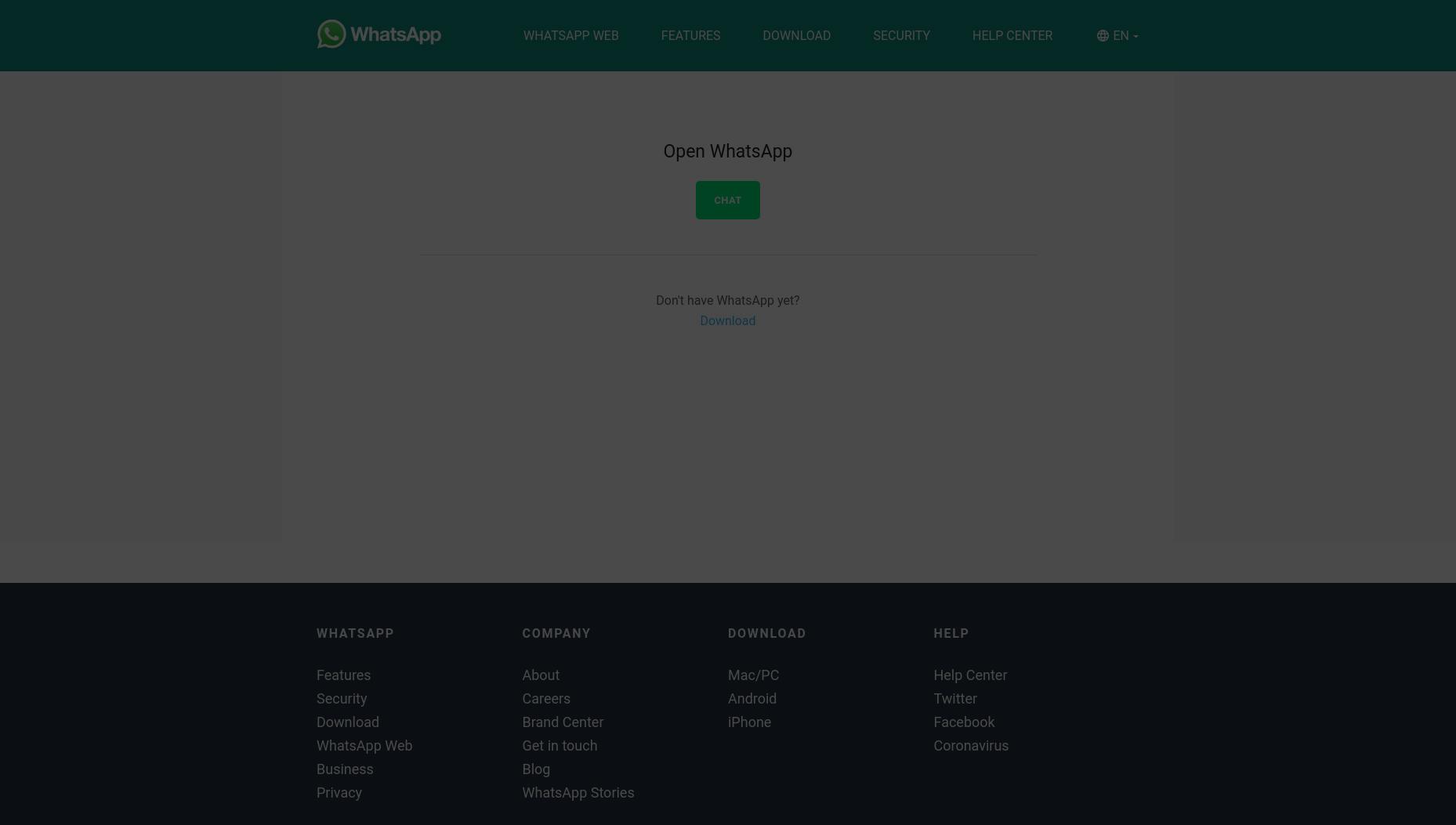Open footer WhatsApp Web link

[x=364, y=746]
